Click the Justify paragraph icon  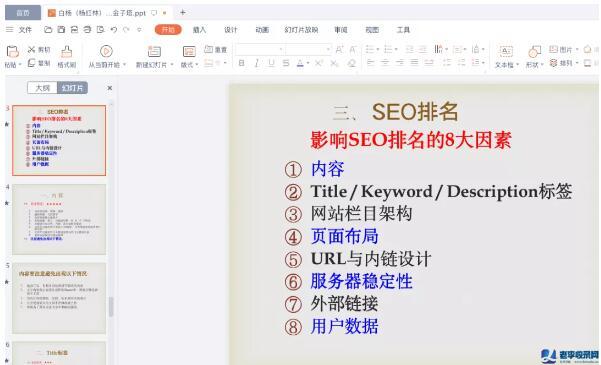pos(414,62)
